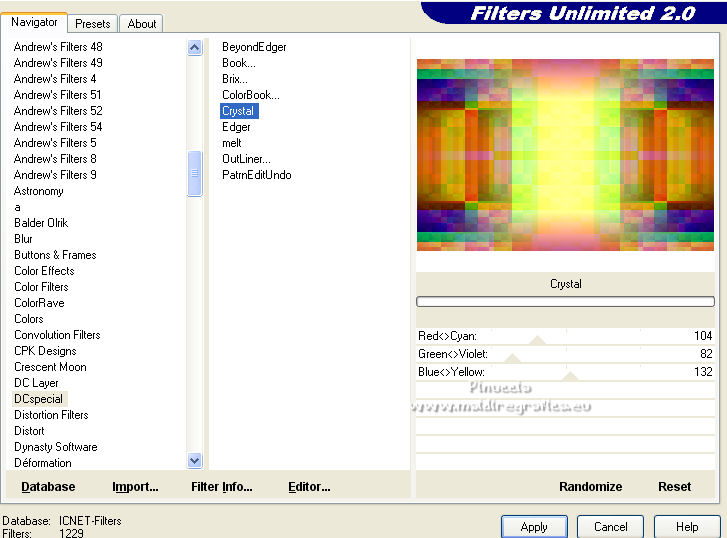727x538 pixels.
Task: Select Andrew's Filters 54 category
Action: click(58, 127)
